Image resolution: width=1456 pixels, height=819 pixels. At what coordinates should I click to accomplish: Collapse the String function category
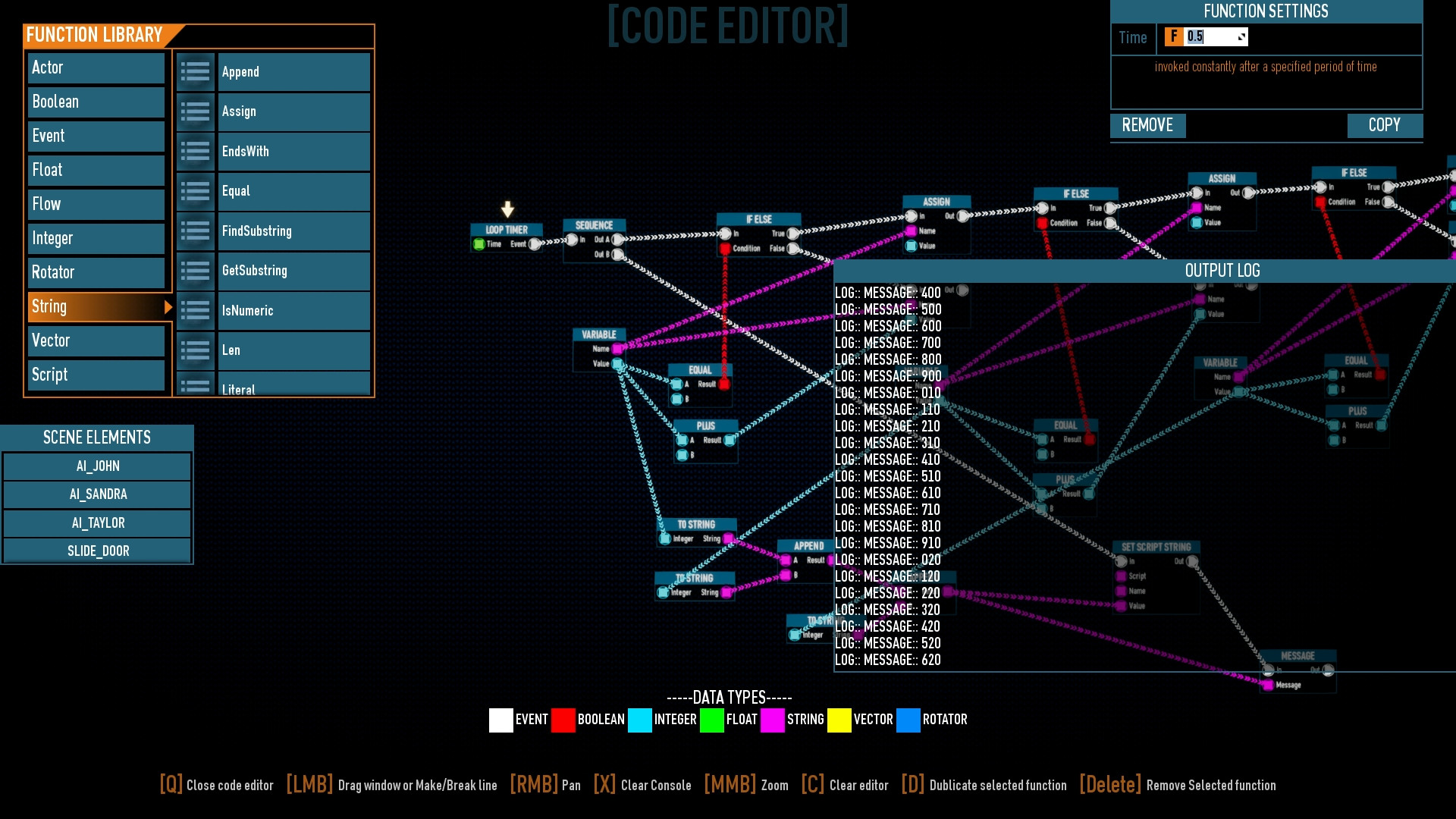[96, 306]
